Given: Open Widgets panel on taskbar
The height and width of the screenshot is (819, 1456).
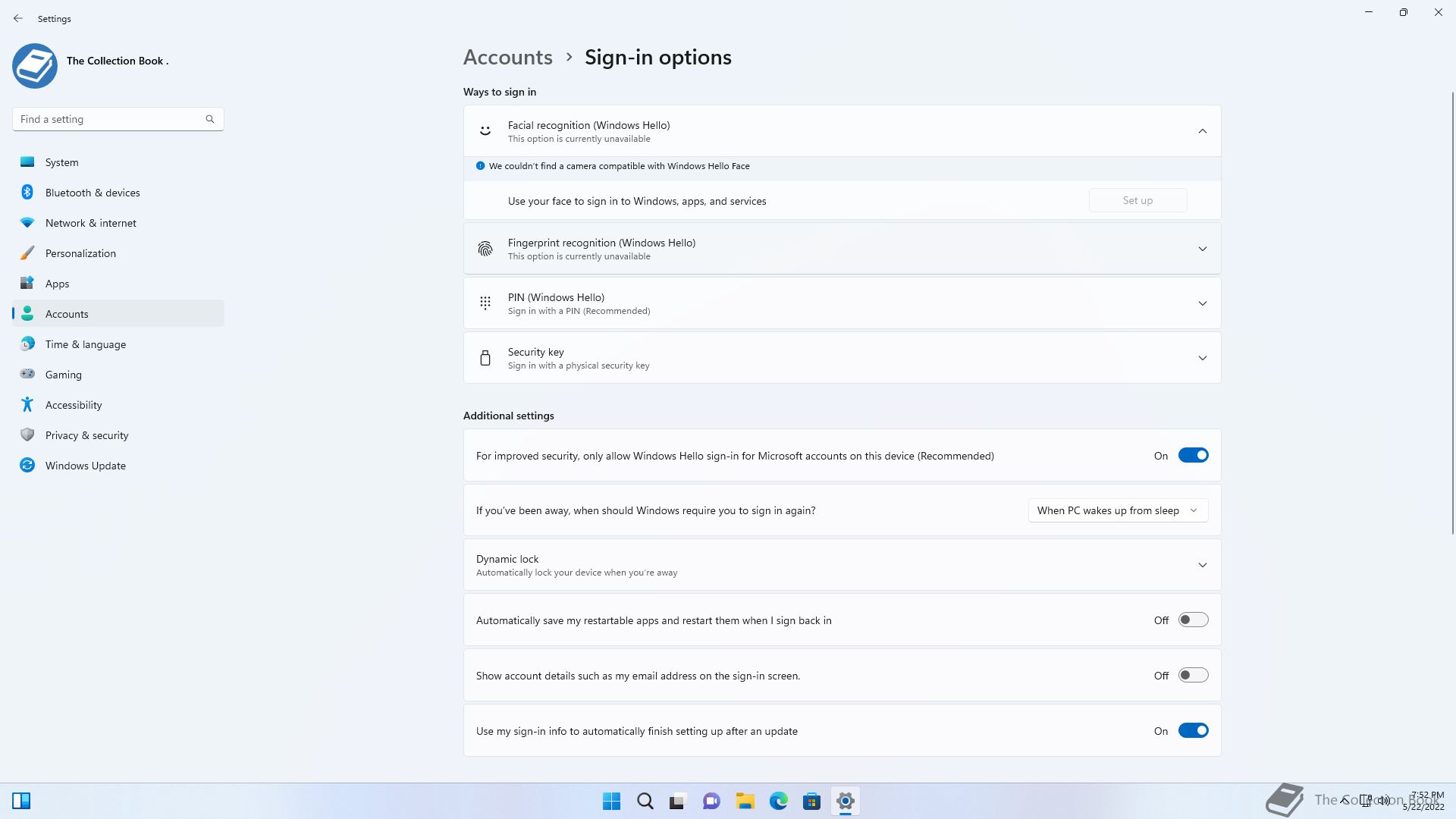Looking at the screenshot, I should (21, 801).
